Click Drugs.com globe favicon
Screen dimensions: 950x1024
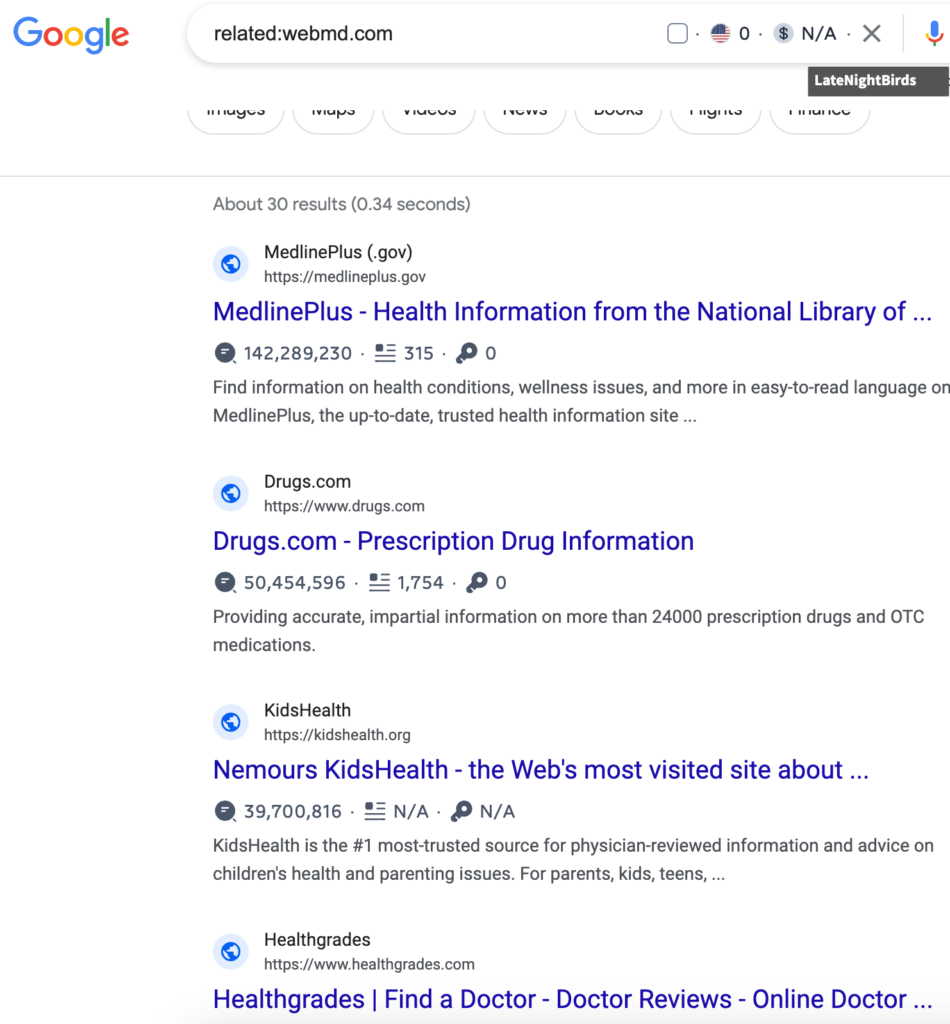tap(230, 493)
